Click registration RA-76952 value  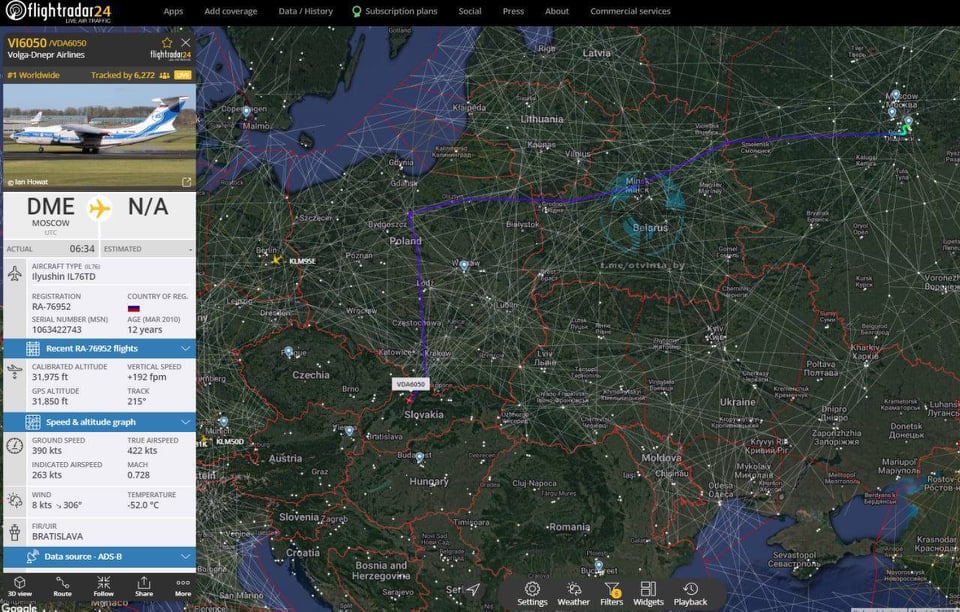pos(51,307)
